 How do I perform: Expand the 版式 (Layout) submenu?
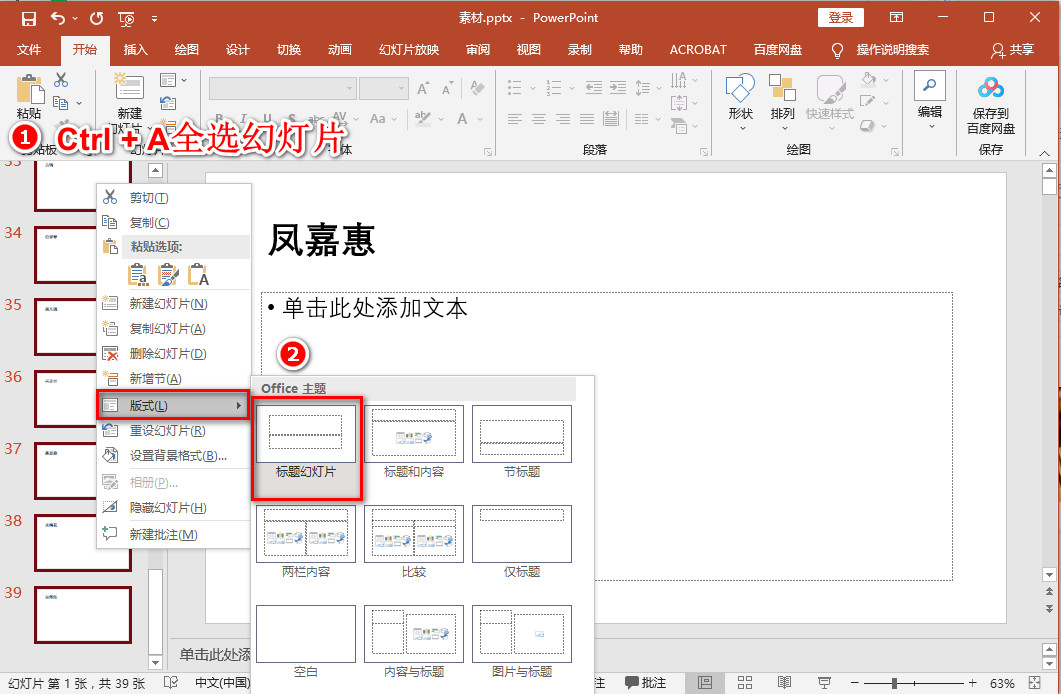pyautogui.click(x=172, y=406)
